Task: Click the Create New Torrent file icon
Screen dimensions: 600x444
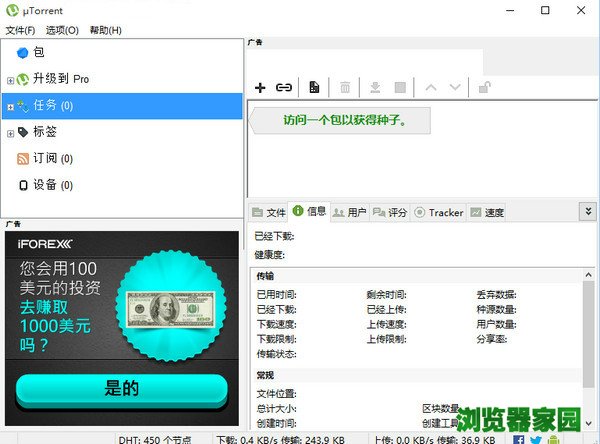Action: click(x=314, y=88)
